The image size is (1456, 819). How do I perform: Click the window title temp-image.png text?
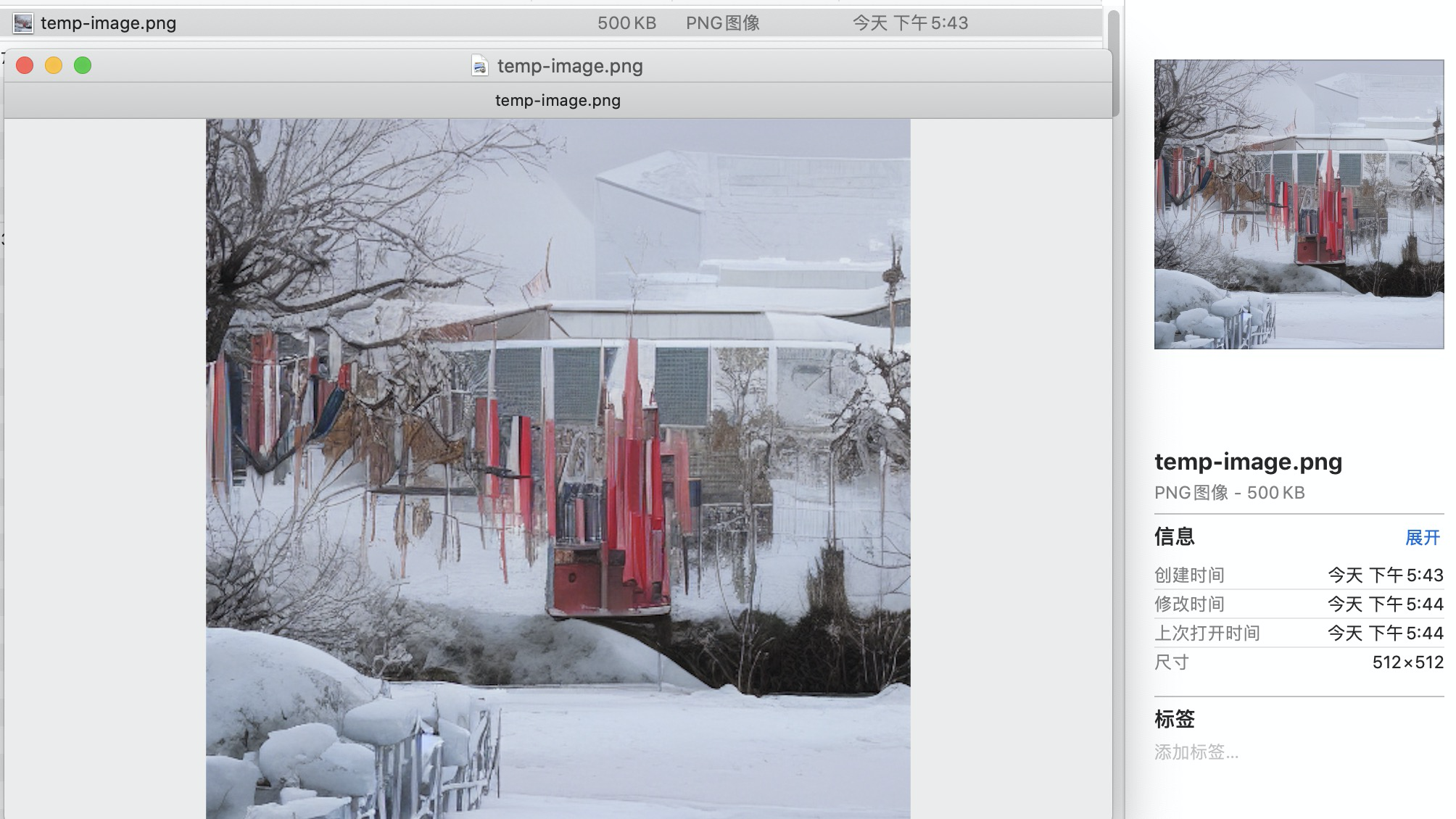click(x=570, y=66)
